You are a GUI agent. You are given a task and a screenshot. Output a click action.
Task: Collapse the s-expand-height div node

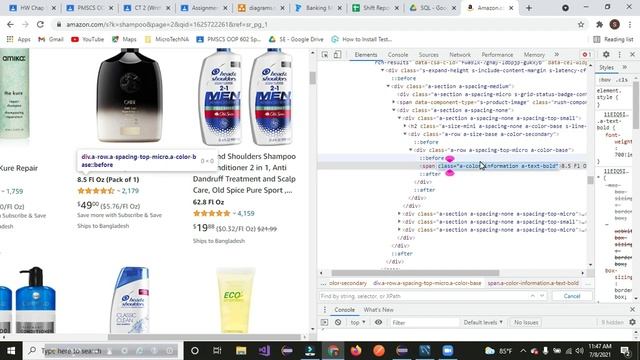tap(383, 70)
